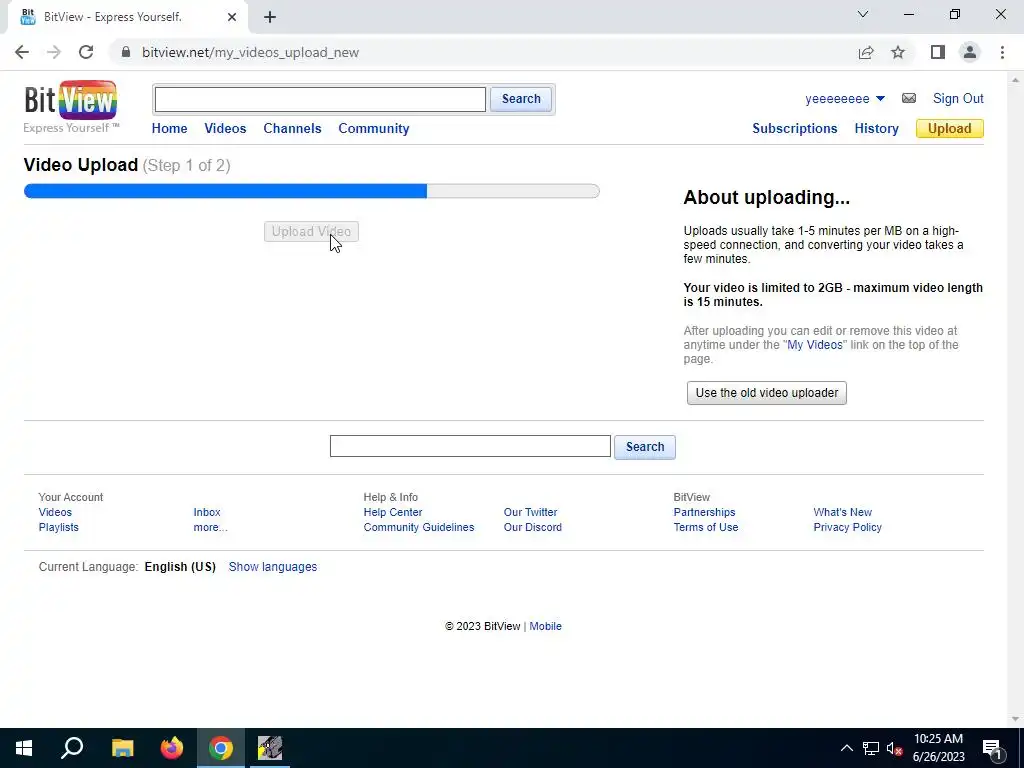Open Mobile site link

(x=545, y=626)
